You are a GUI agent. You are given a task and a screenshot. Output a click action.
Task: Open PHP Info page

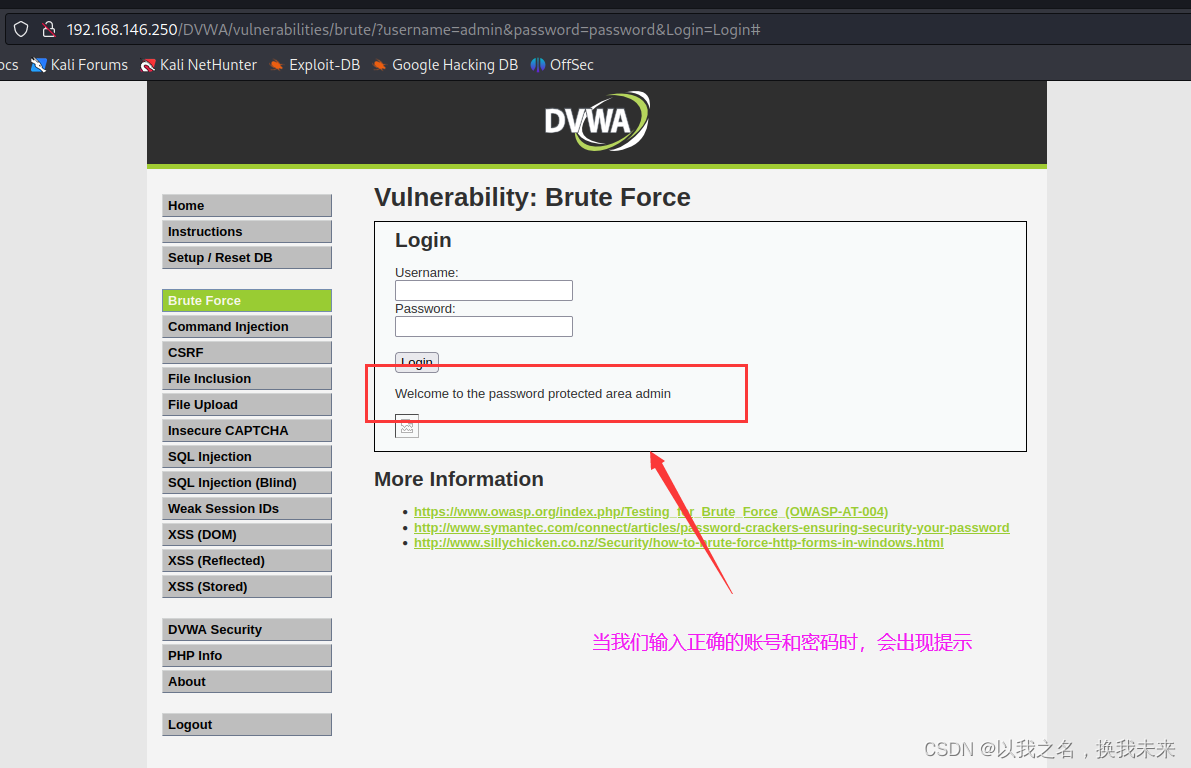pos(247,656)
